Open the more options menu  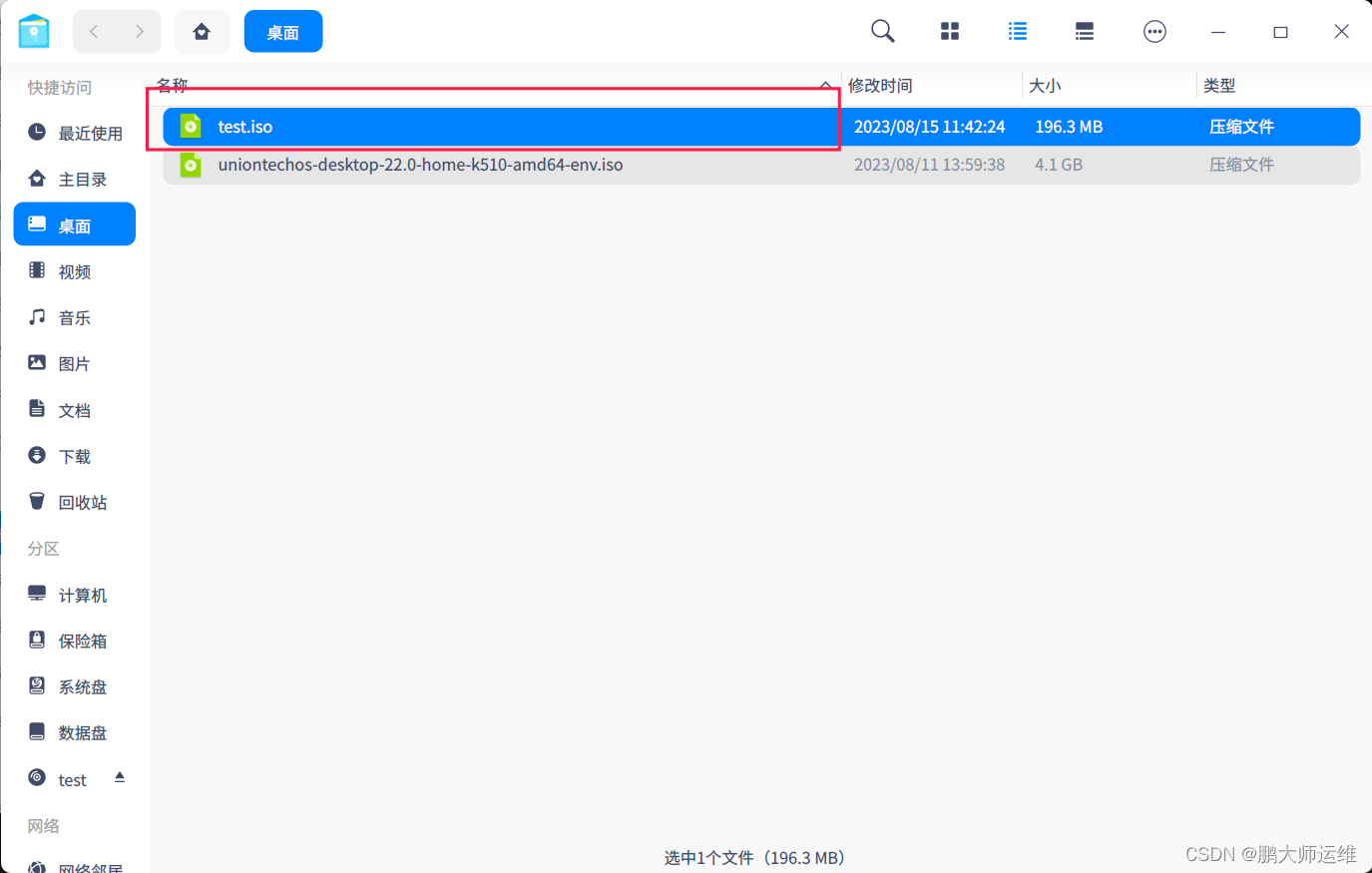coord(1154,32)
